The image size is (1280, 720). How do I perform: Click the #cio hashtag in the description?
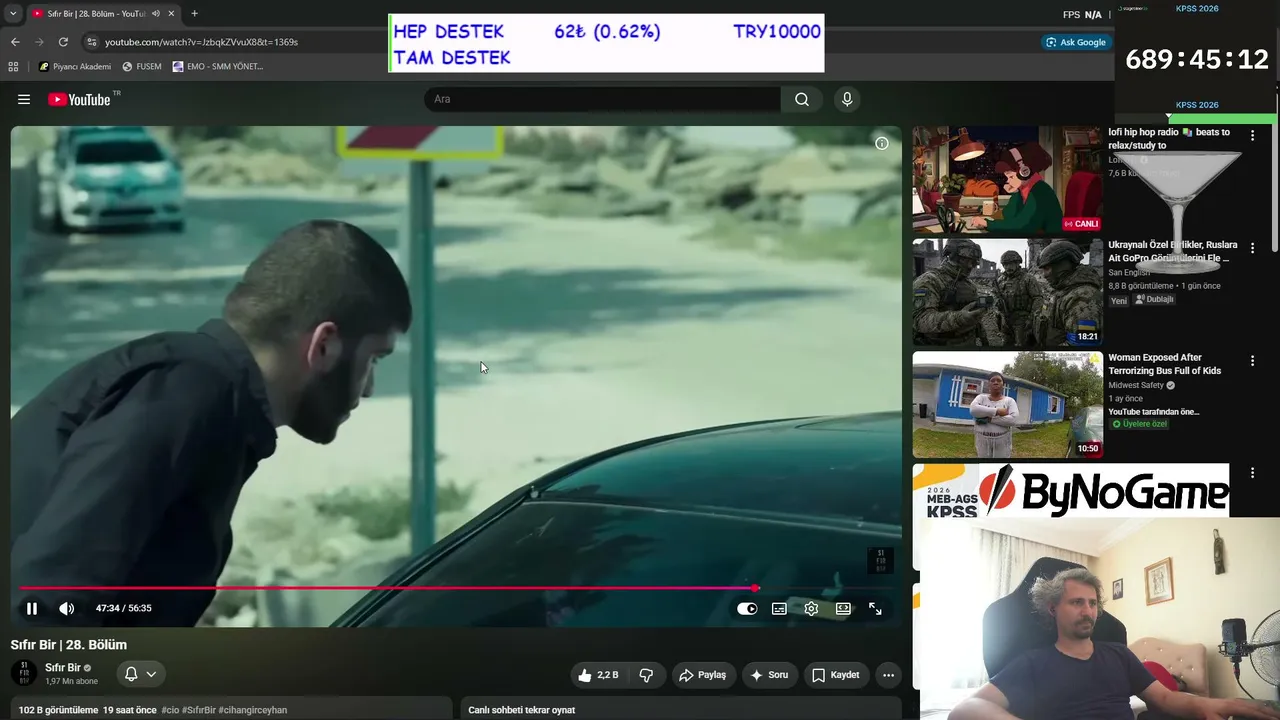(170, 710)
